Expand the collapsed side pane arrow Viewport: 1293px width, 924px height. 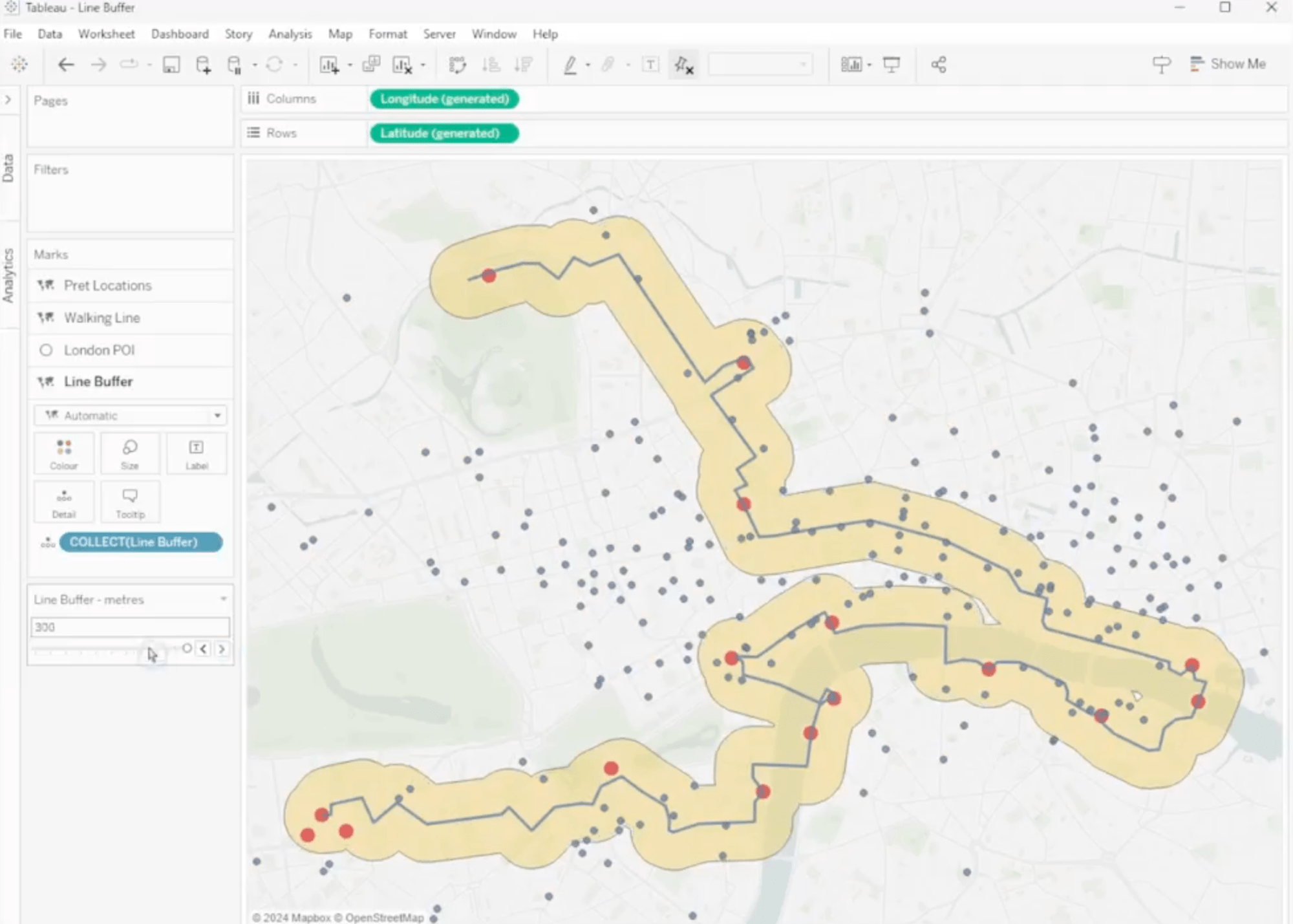(8, 100)
